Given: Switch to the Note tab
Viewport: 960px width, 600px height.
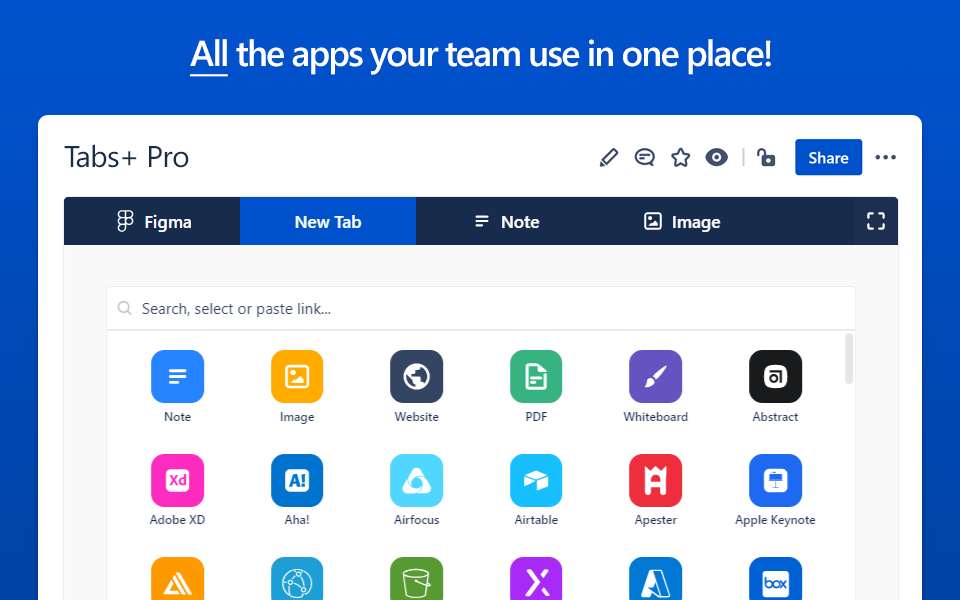Looking at the screenshot, I should click(x=507, y=221).
